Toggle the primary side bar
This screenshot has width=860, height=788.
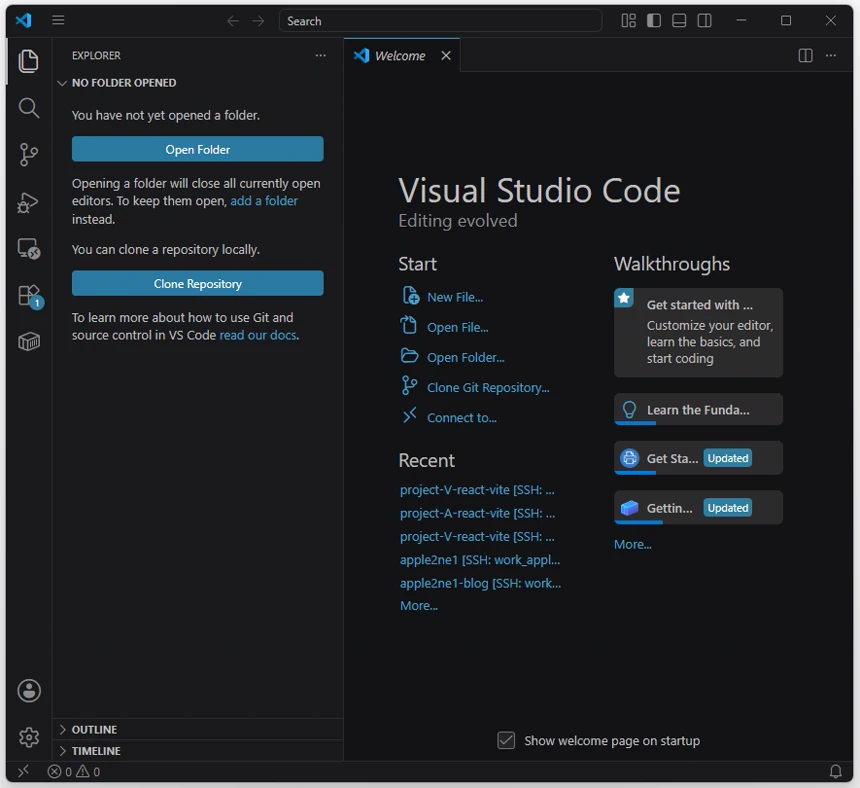654,21
